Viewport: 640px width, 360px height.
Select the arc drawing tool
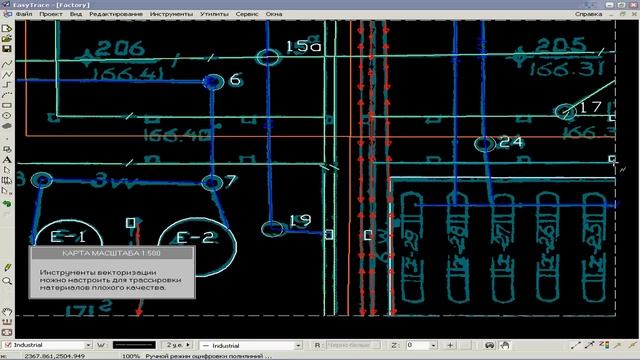point(7,95)
